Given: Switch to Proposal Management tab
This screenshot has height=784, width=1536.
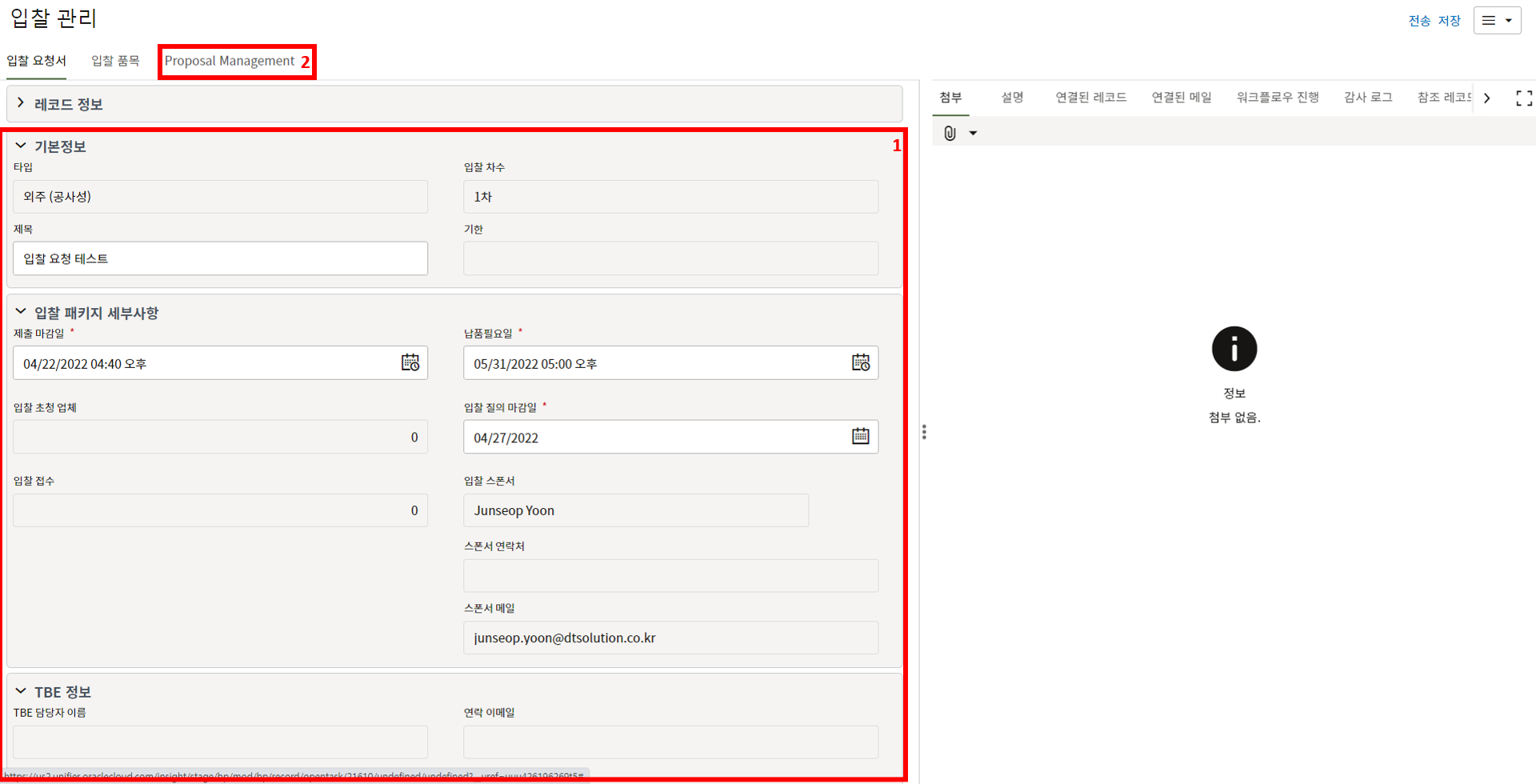Looking at the screenshot, I should (x=230, y=62).
